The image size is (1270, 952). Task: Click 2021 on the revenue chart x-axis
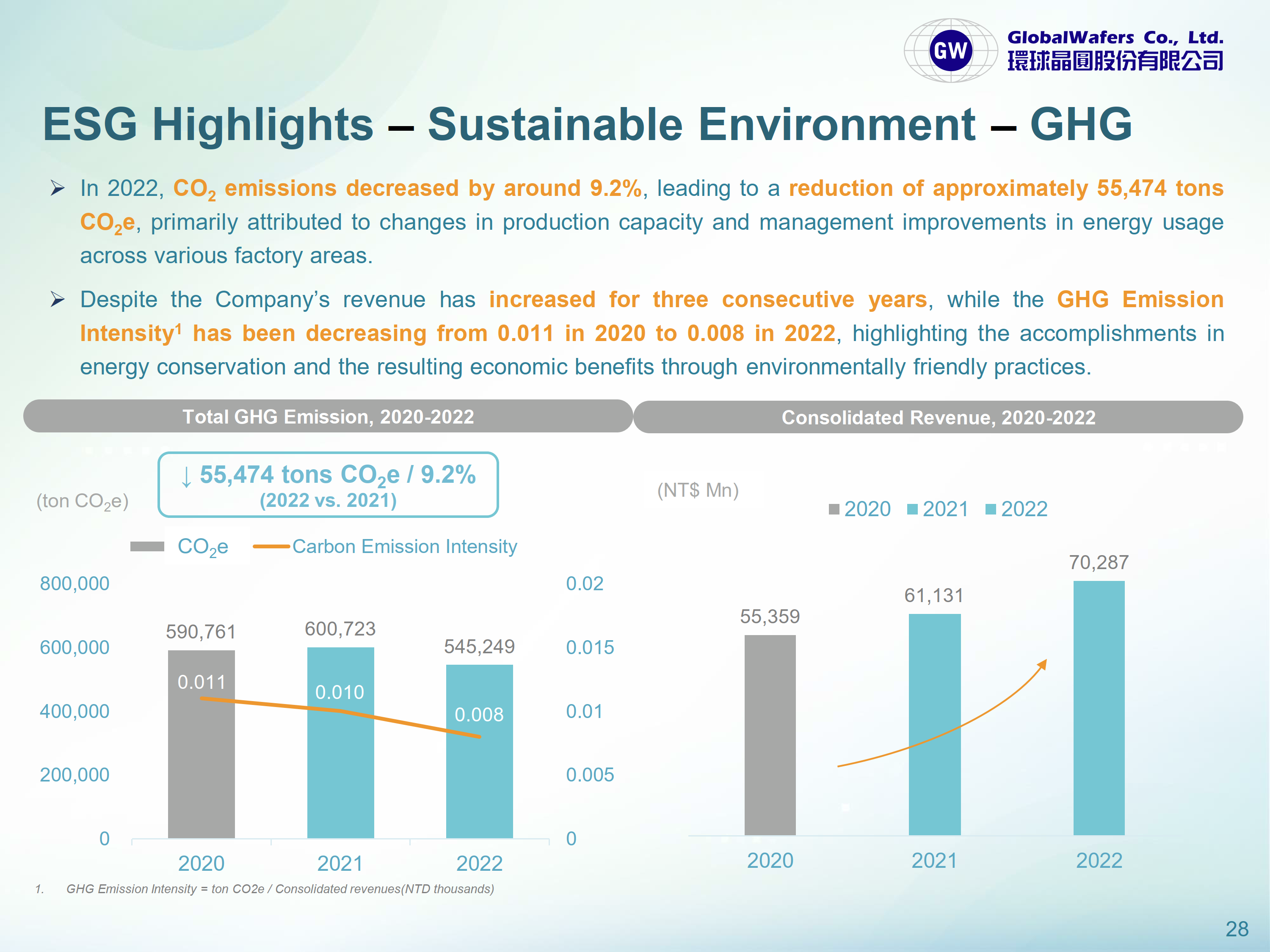[x=935, y=861]
